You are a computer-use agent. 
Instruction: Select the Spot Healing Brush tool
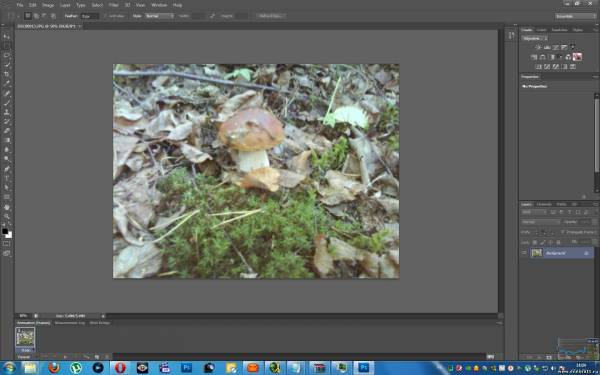(7, 93)
